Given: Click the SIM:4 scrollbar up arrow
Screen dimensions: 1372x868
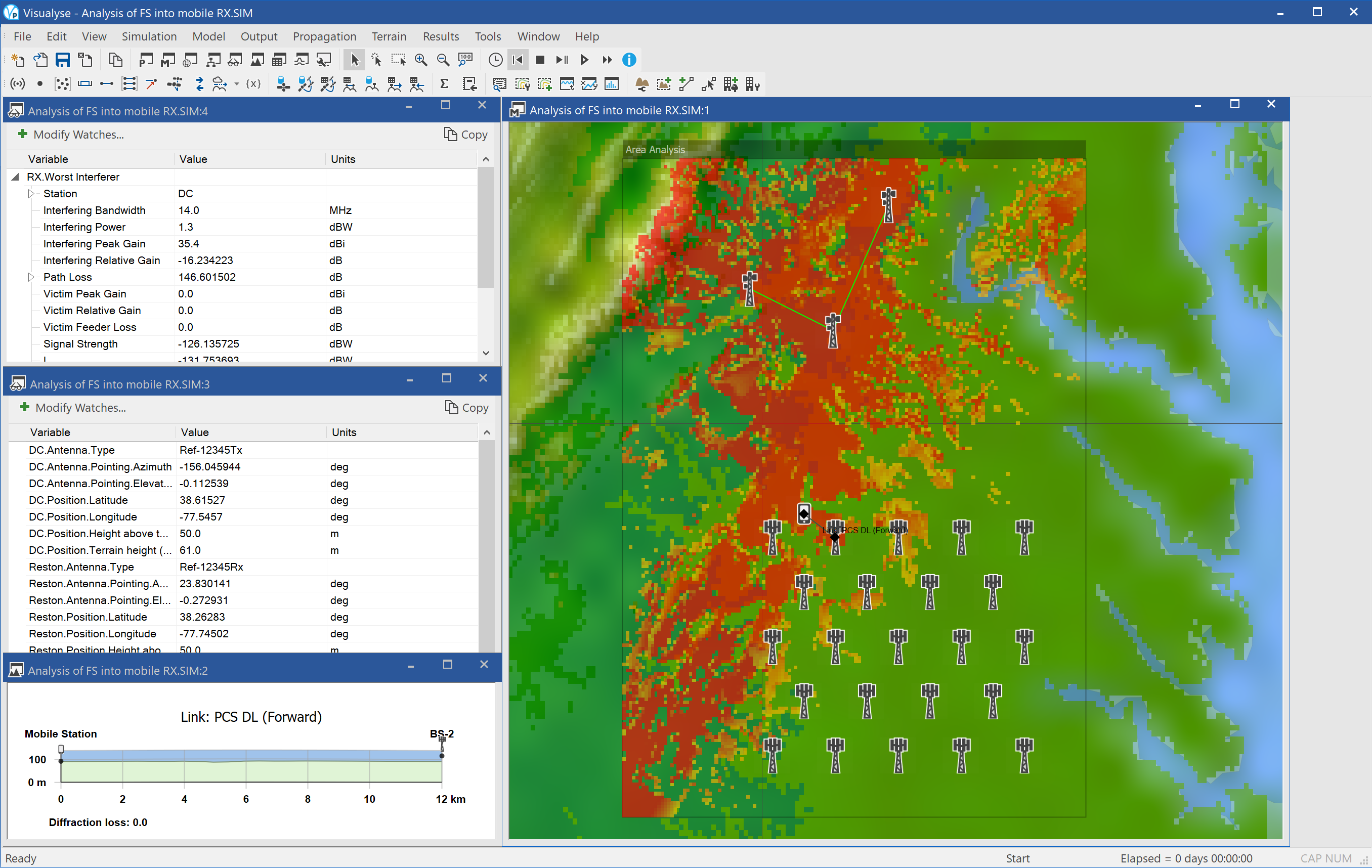Looking at the screenshot, I should point(486,159).
